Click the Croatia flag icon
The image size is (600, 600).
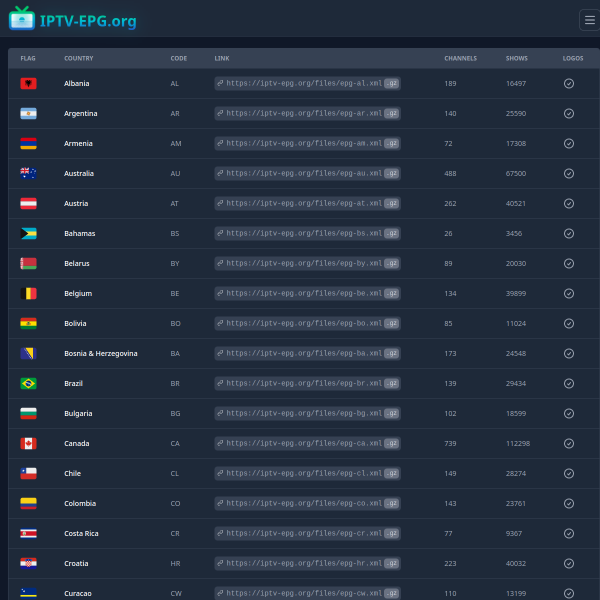click(28, 563)
